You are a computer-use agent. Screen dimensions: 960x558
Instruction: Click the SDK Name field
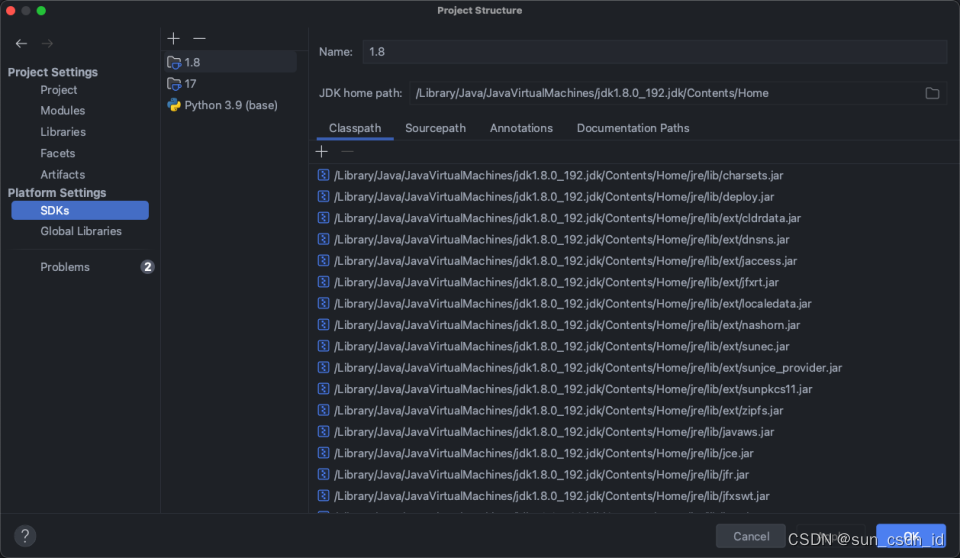654,52
